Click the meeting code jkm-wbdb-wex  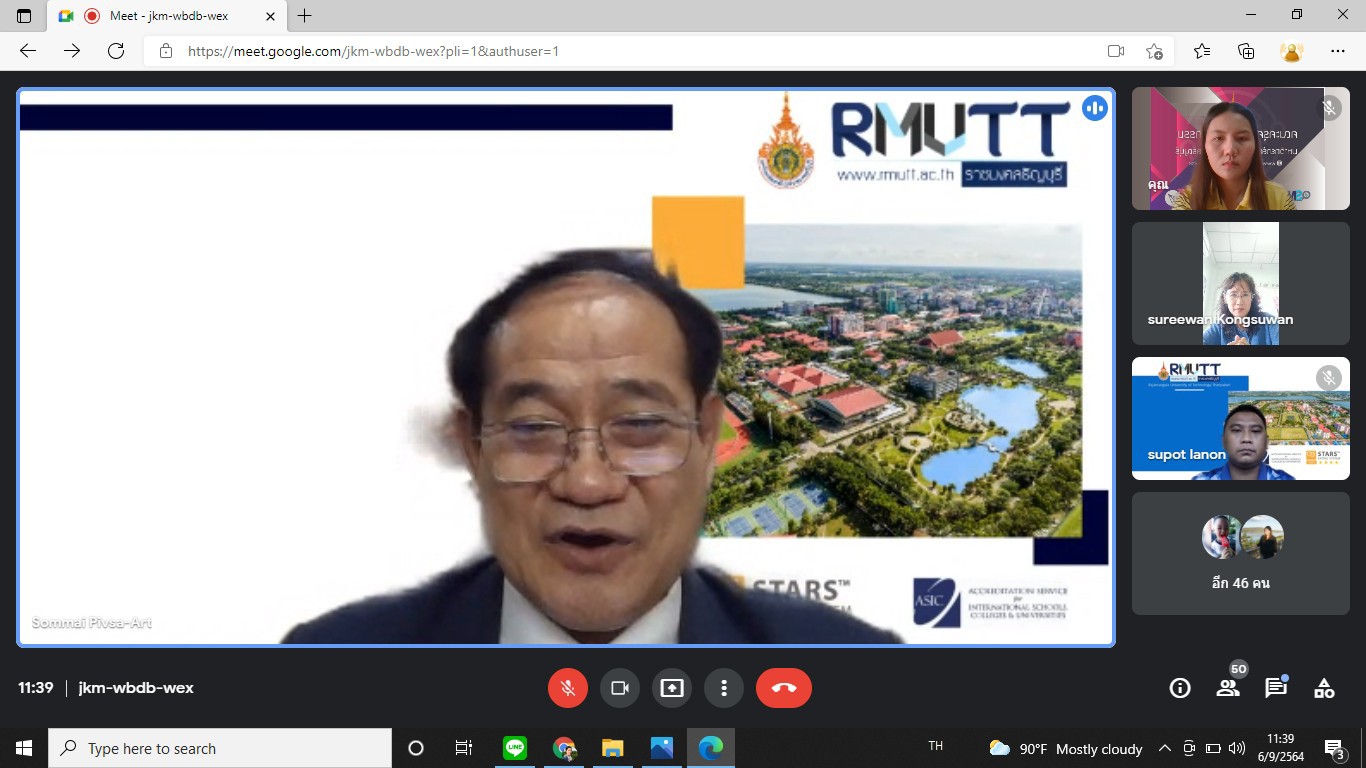(136, 688)
